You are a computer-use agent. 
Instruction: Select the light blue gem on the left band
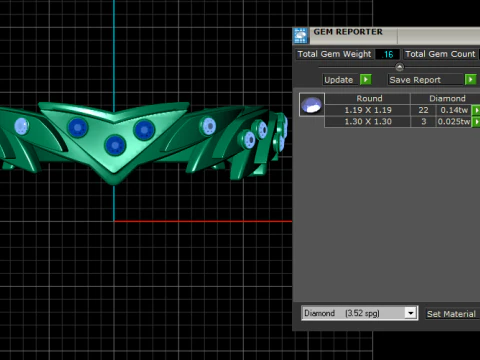22,126
